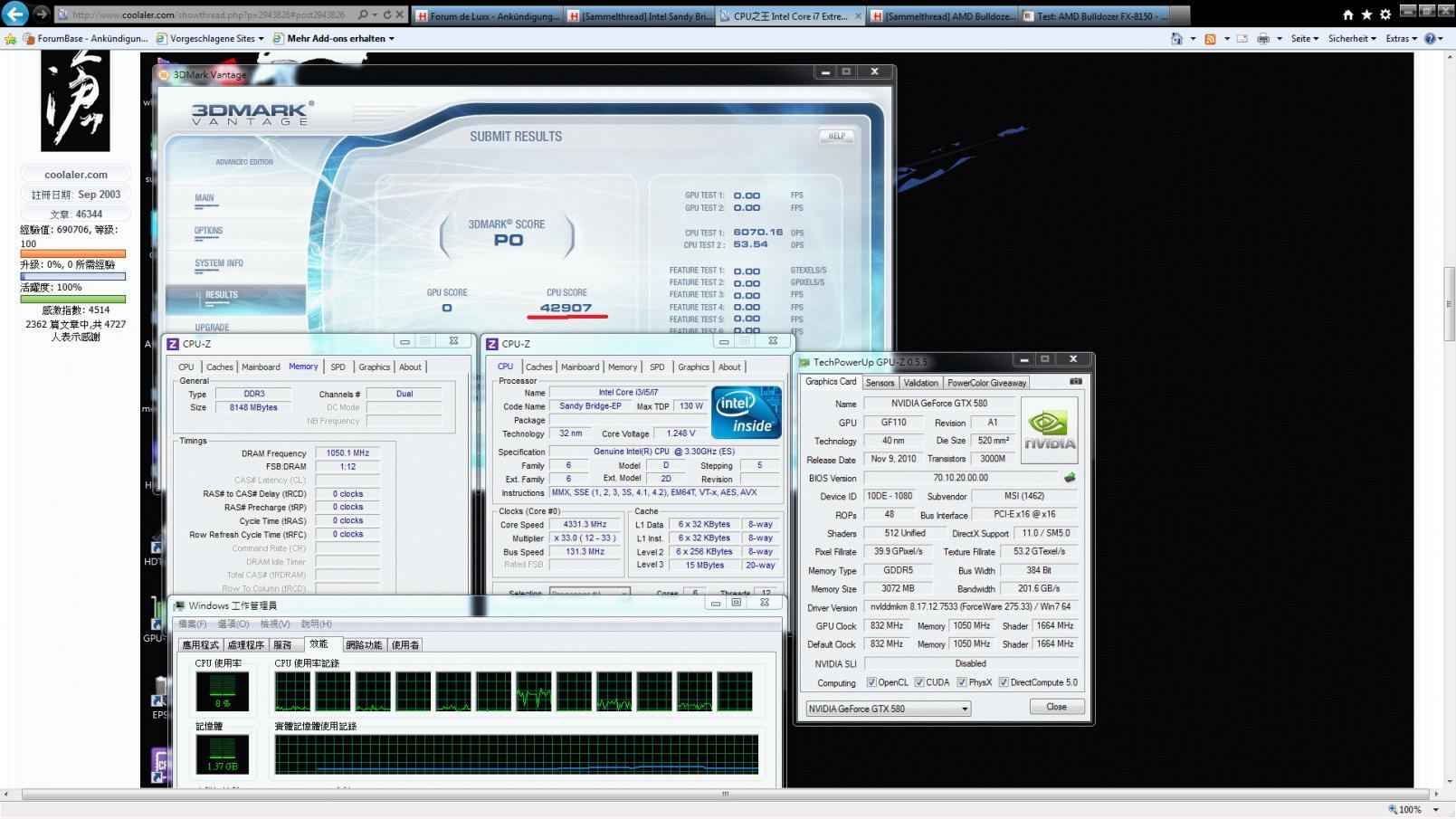Click the refresh icon in address bar
The width and height of the screenshot is (1456, 819).
[x=387, y=14]
